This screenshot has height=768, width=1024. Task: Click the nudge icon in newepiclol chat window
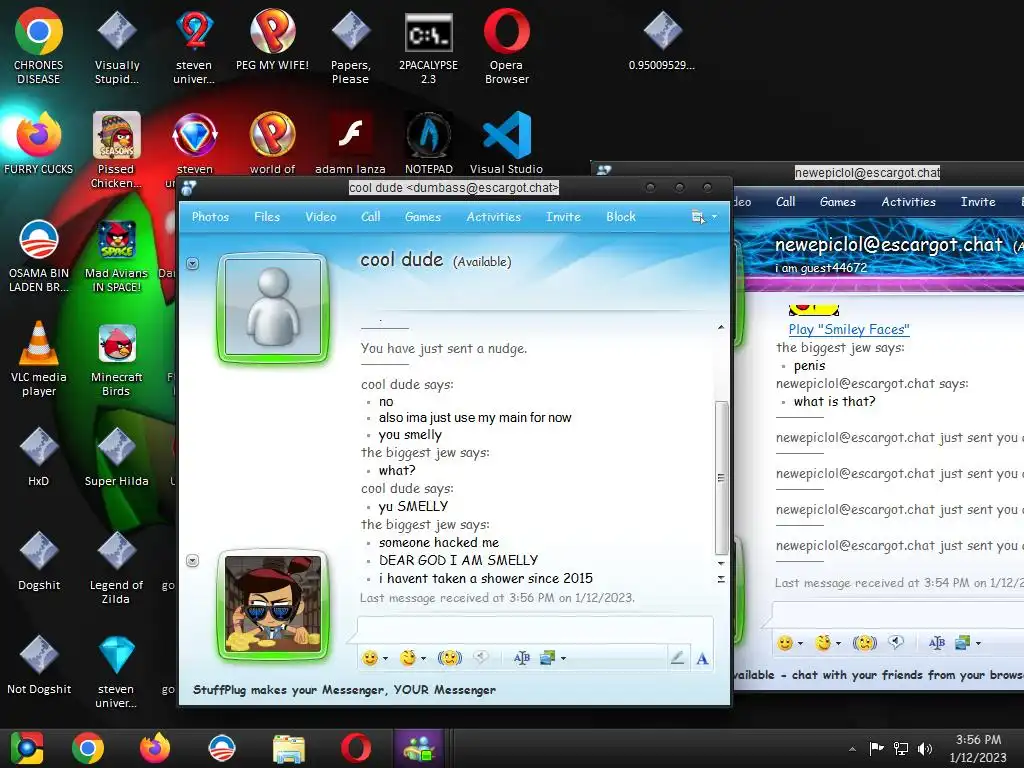coord(865,643)
